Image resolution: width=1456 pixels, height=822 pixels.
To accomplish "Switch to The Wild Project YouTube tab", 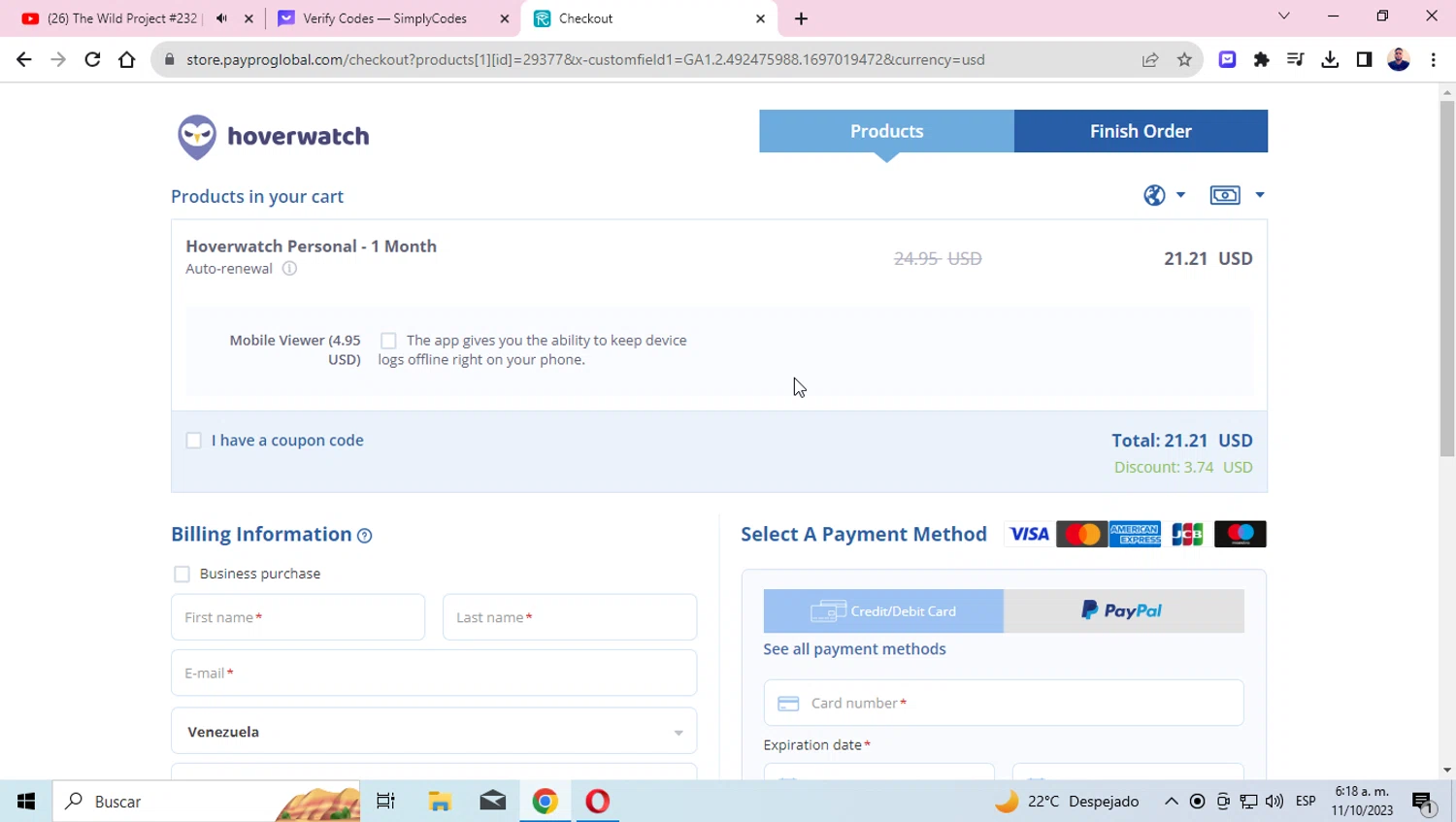I will [121, 18].
